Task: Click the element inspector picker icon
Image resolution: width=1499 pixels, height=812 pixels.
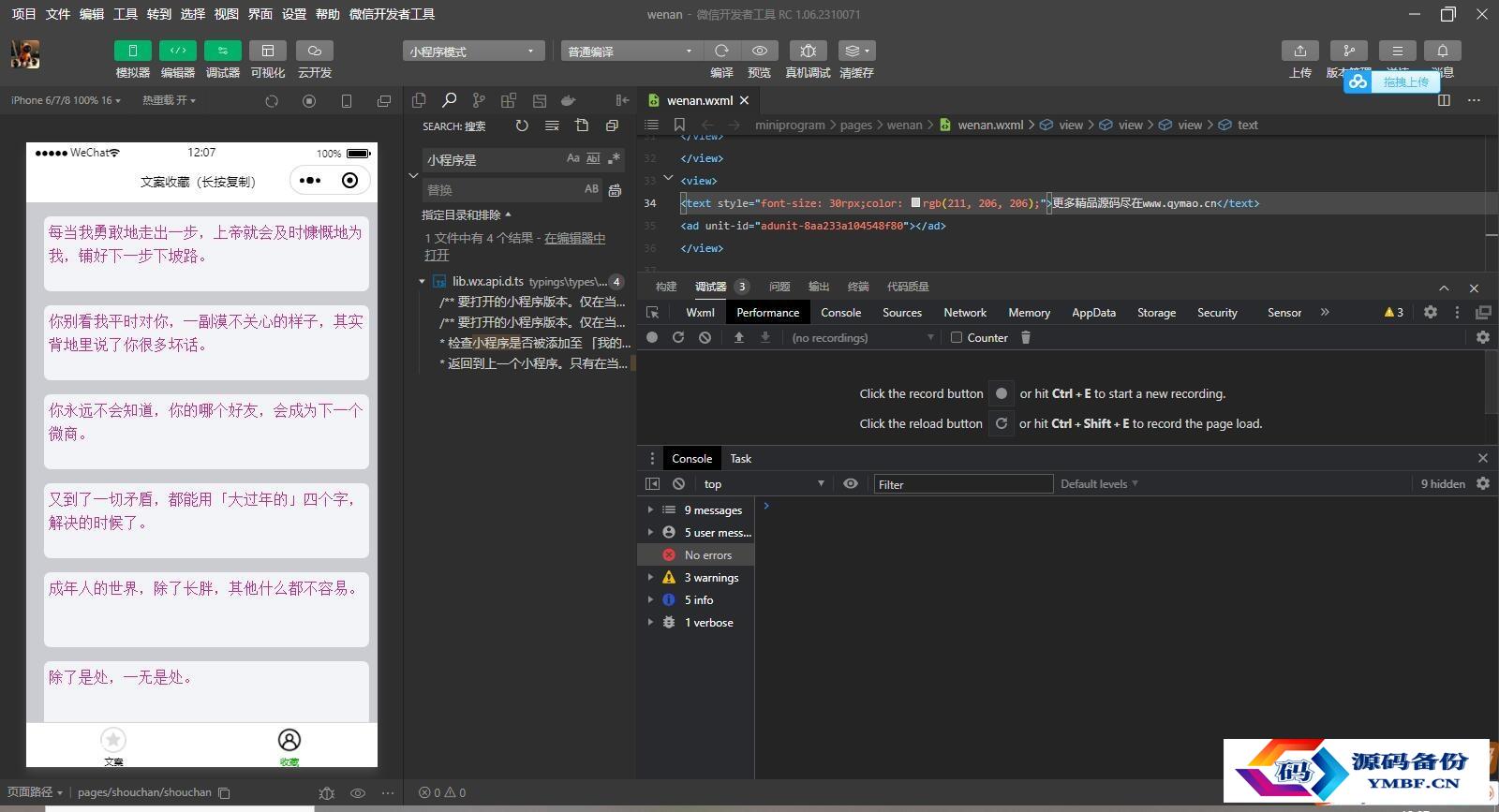Action: pyautogui.click(x=653, y=313)
